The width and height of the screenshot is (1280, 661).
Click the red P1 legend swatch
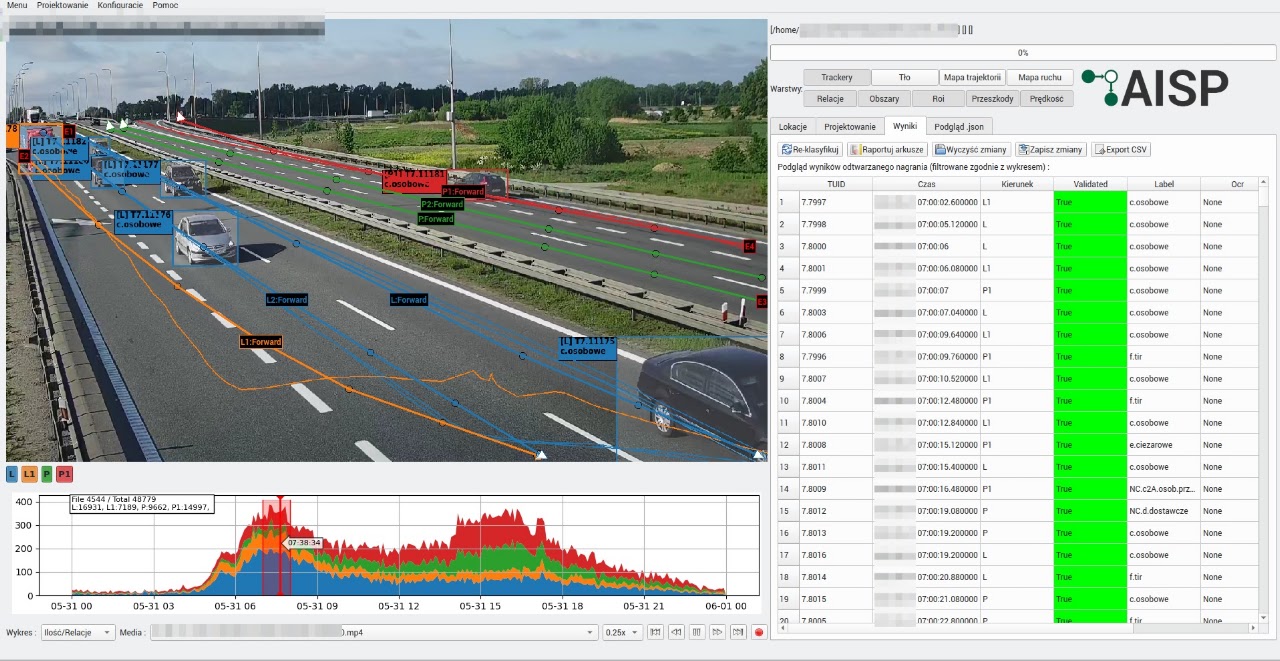click(64, 474)
